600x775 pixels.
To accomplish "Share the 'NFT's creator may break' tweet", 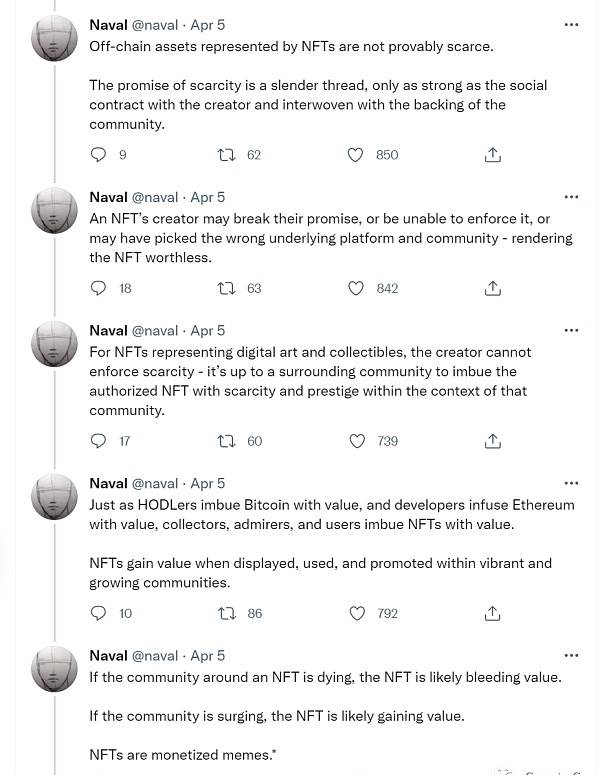I will [492, 288].
